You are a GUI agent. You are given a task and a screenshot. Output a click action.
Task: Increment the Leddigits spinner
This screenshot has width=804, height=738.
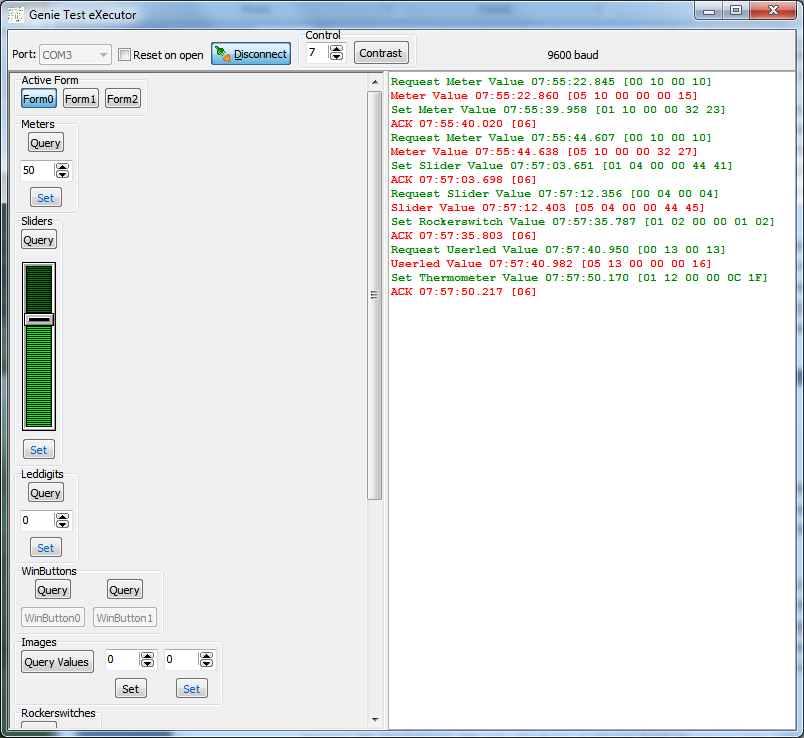click(62, 517)
